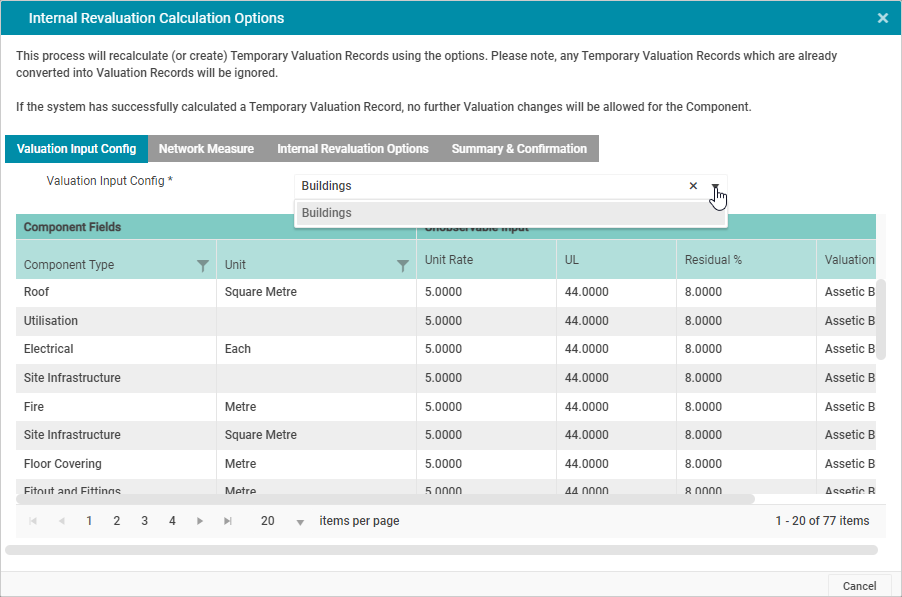
Task: Select page 2 in the pager
Action: click(x=117, y=521)
